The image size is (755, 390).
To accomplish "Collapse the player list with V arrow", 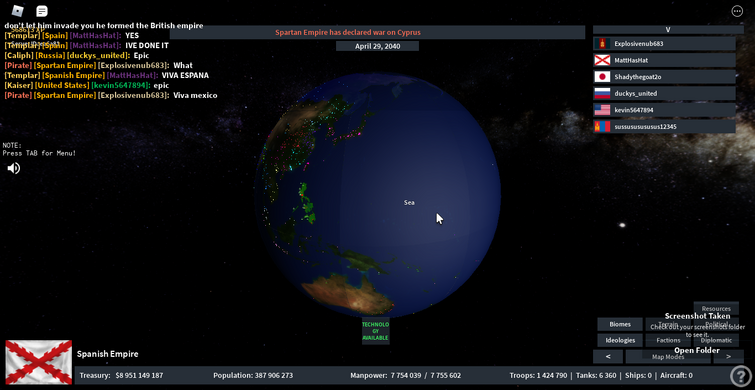I will coord(668,29).
